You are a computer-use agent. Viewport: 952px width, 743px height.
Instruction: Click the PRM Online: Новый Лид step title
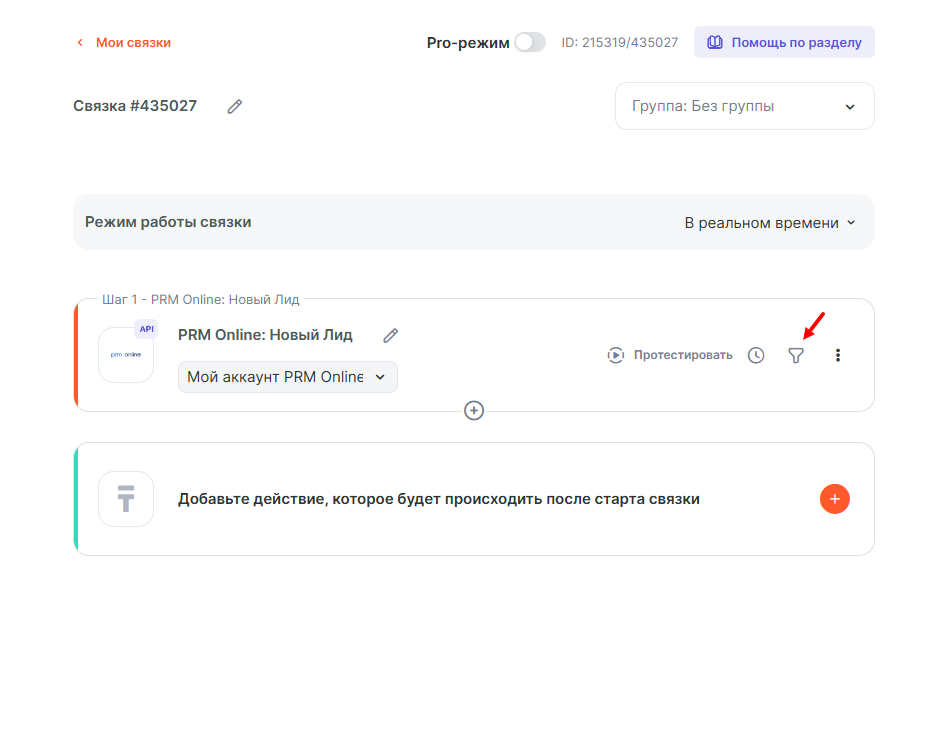[265, 335]
